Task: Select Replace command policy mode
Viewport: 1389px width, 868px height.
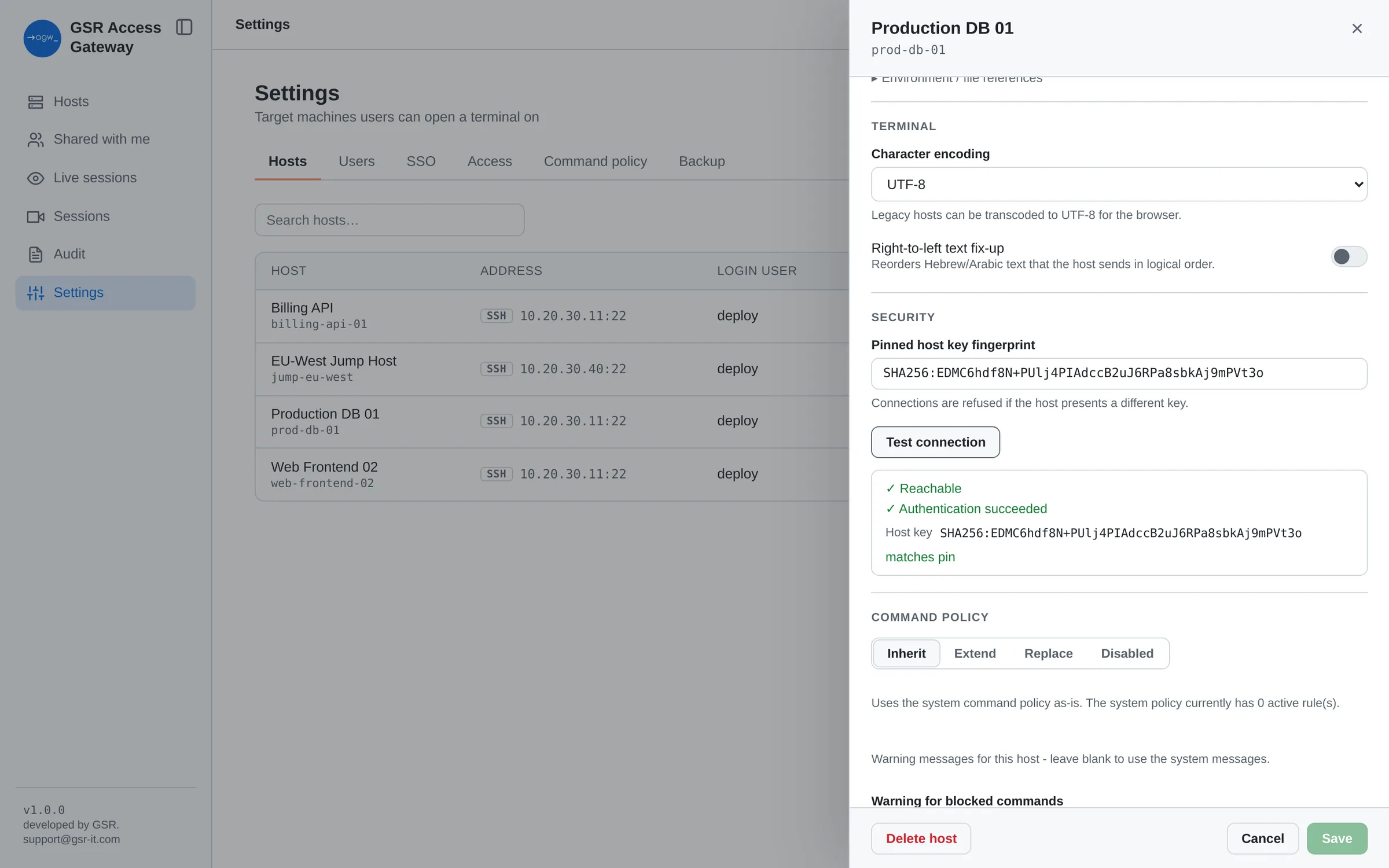Action: tap(1048, 653)
